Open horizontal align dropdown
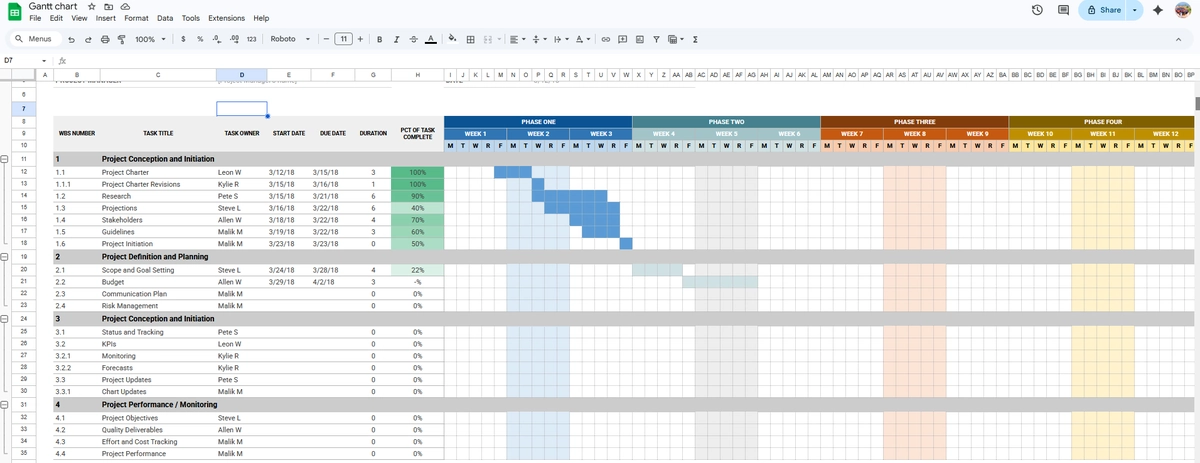1200x463 pixels. click(517, 39)
